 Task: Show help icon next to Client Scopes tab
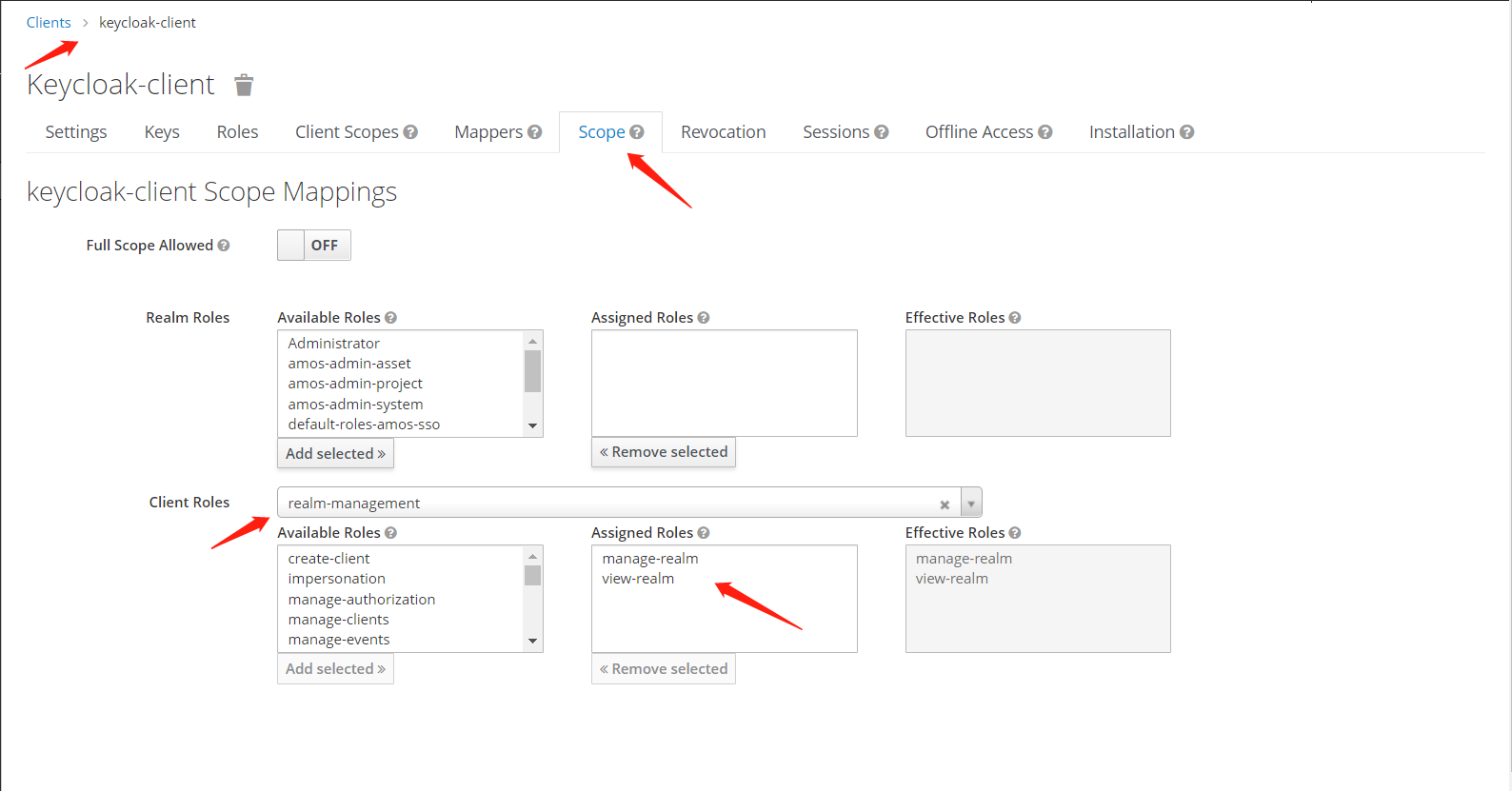[x=410, y=132]
